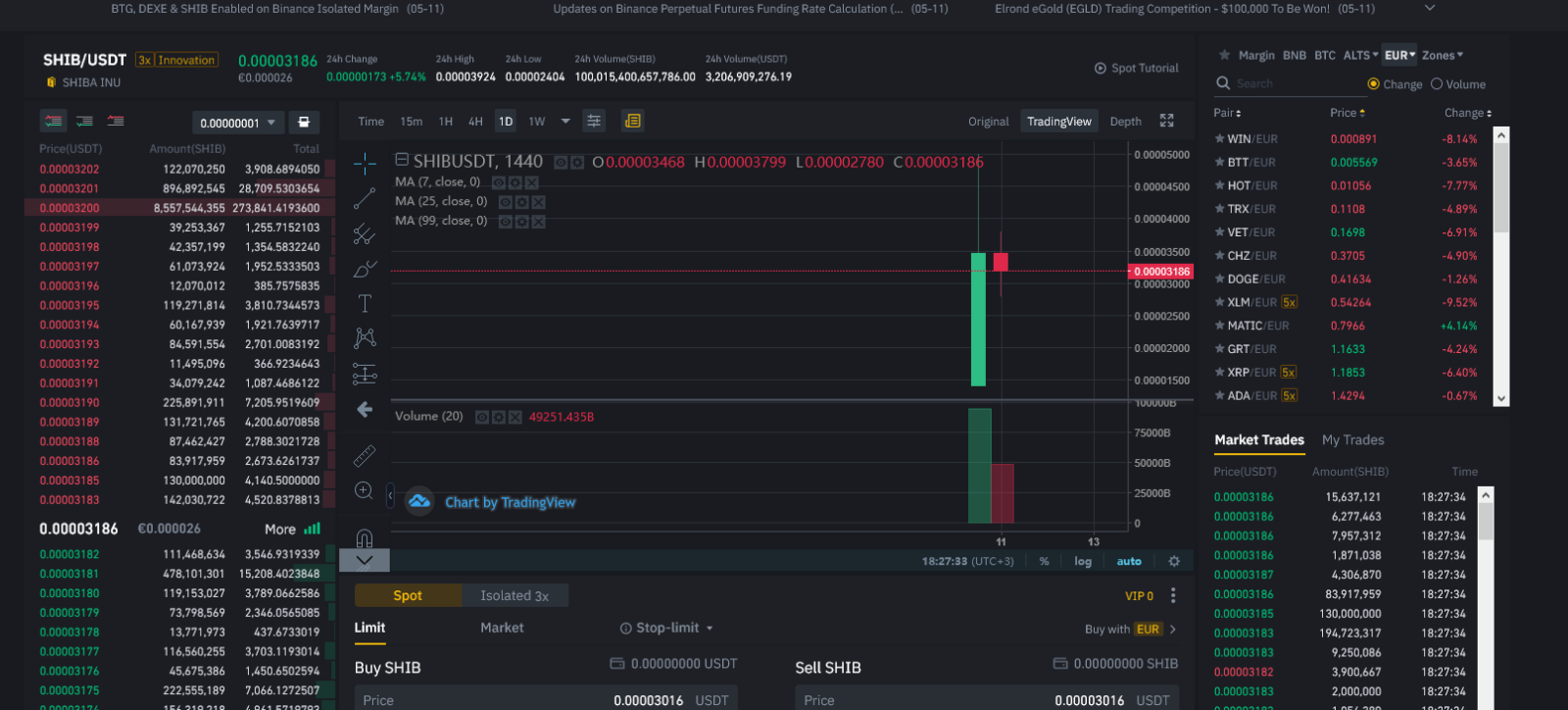The width and height of the screenshot is (1568, 710).
Task: Select the long position forecasting tool
Action: pos(365,374)
